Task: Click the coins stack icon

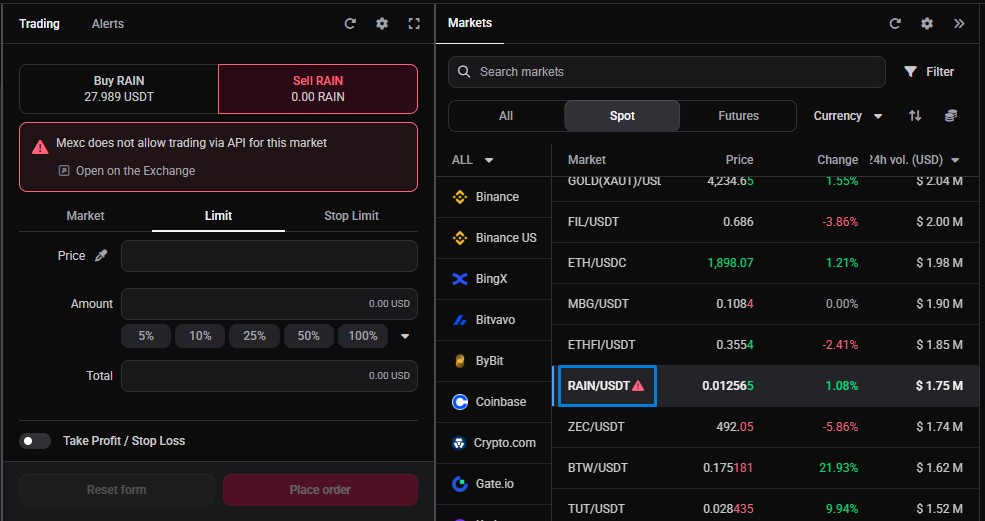Action: coord(950,116)
